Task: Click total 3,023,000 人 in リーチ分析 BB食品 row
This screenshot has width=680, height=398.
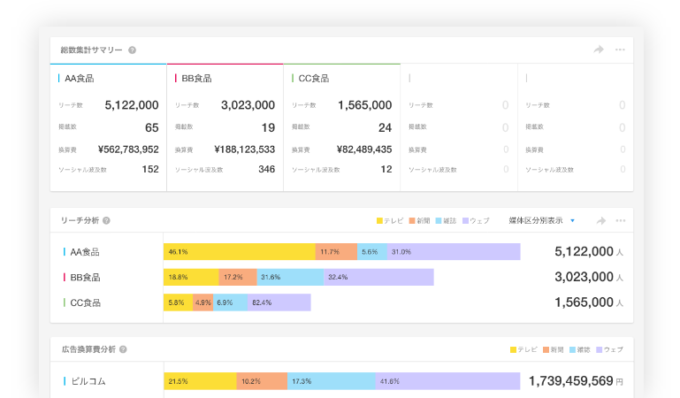Action: (589, 277)
